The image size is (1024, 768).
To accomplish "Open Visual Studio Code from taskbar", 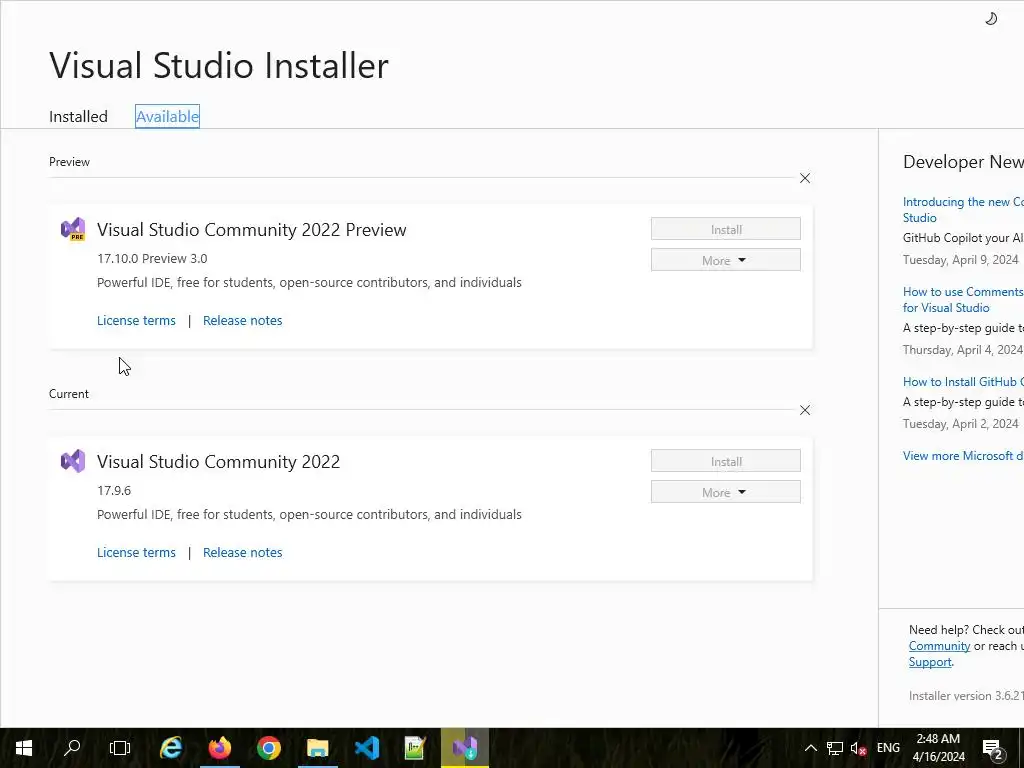I will [367, 748].
